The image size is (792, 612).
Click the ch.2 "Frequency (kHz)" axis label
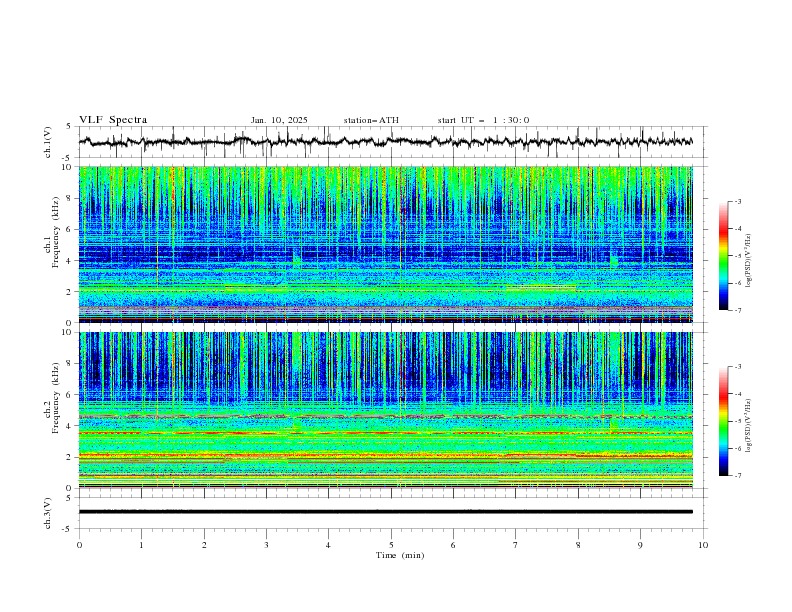56,398
